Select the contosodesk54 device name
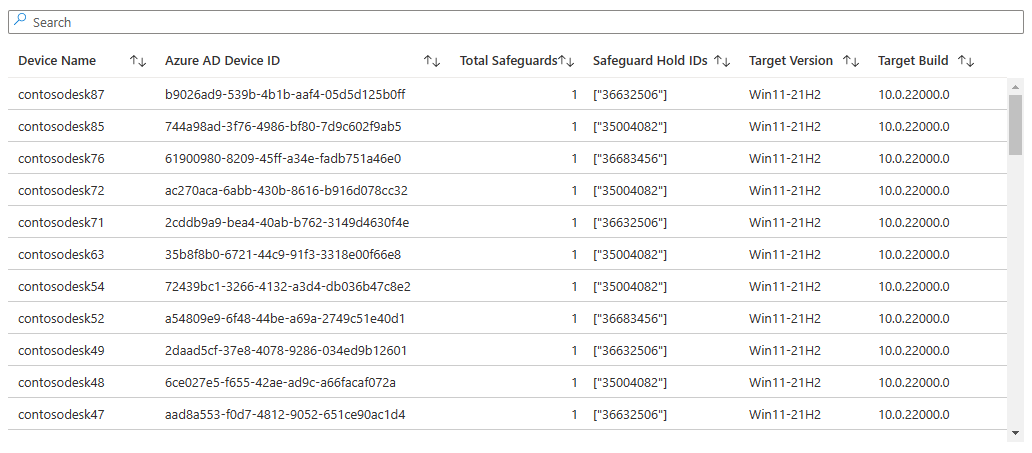1032x453 pixels. 61,286
